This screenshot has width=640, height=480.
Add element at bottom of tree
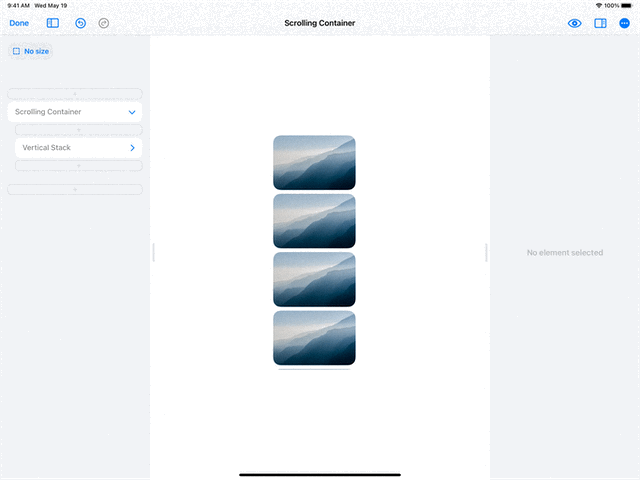point(75,189)
